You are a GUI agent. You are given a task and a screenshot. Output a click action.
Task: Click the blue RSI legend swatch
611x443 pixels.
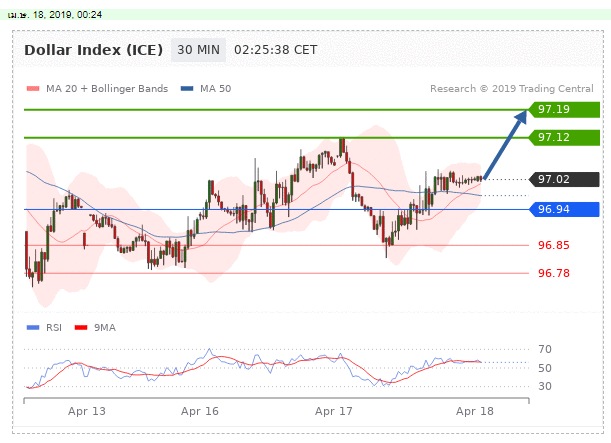pyautogui.click(x=33, y=328)
